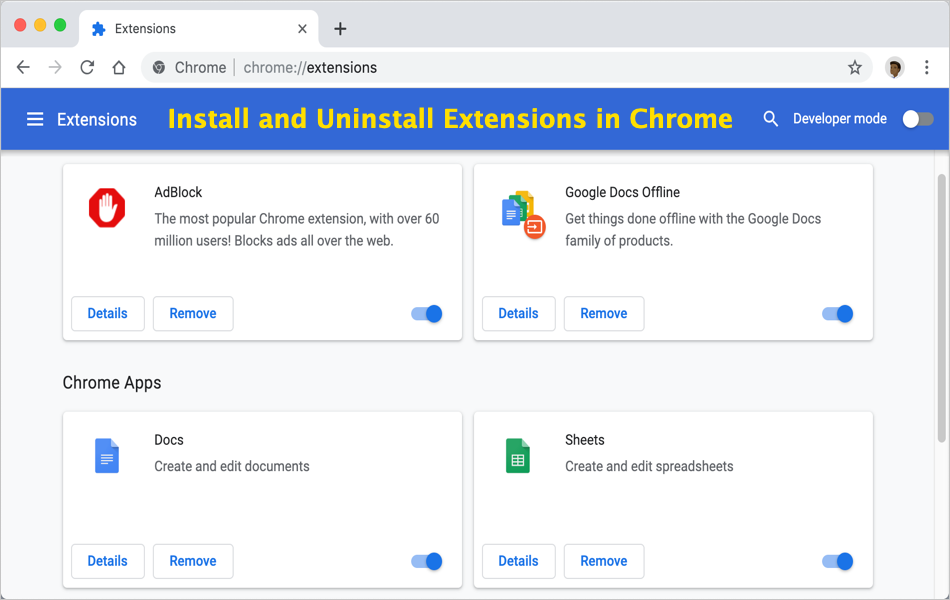Close the window with the red button
950x600 pixels.
(x=20, y=25)
